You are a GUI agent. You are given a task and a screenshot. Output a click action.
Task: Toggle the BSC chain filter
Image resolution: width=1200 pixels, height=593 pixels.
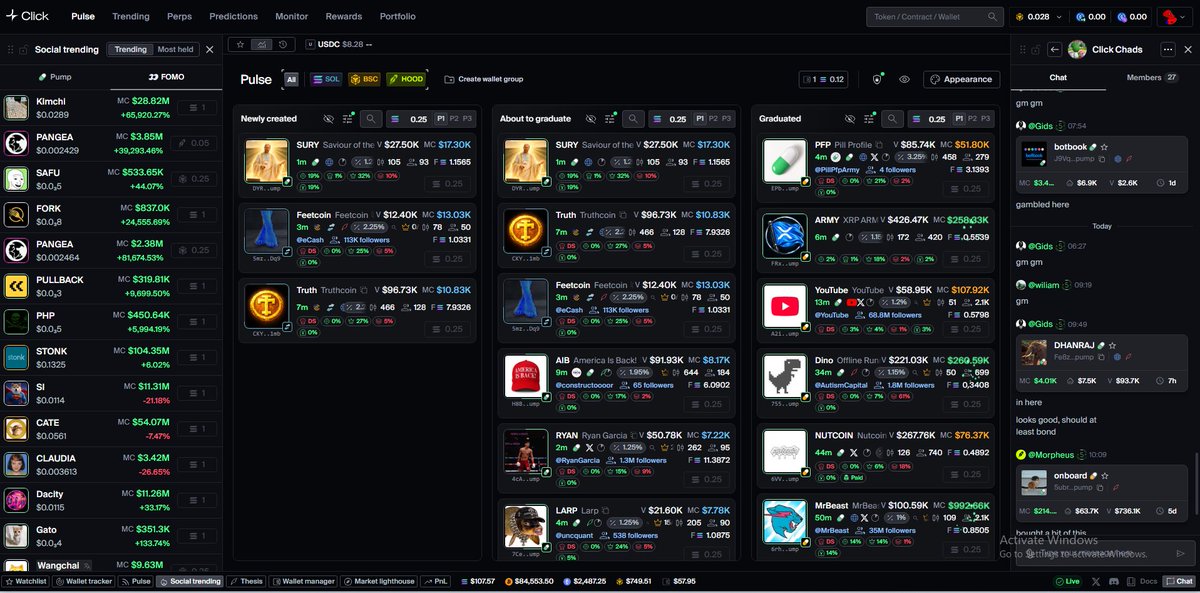pos(364,79)
